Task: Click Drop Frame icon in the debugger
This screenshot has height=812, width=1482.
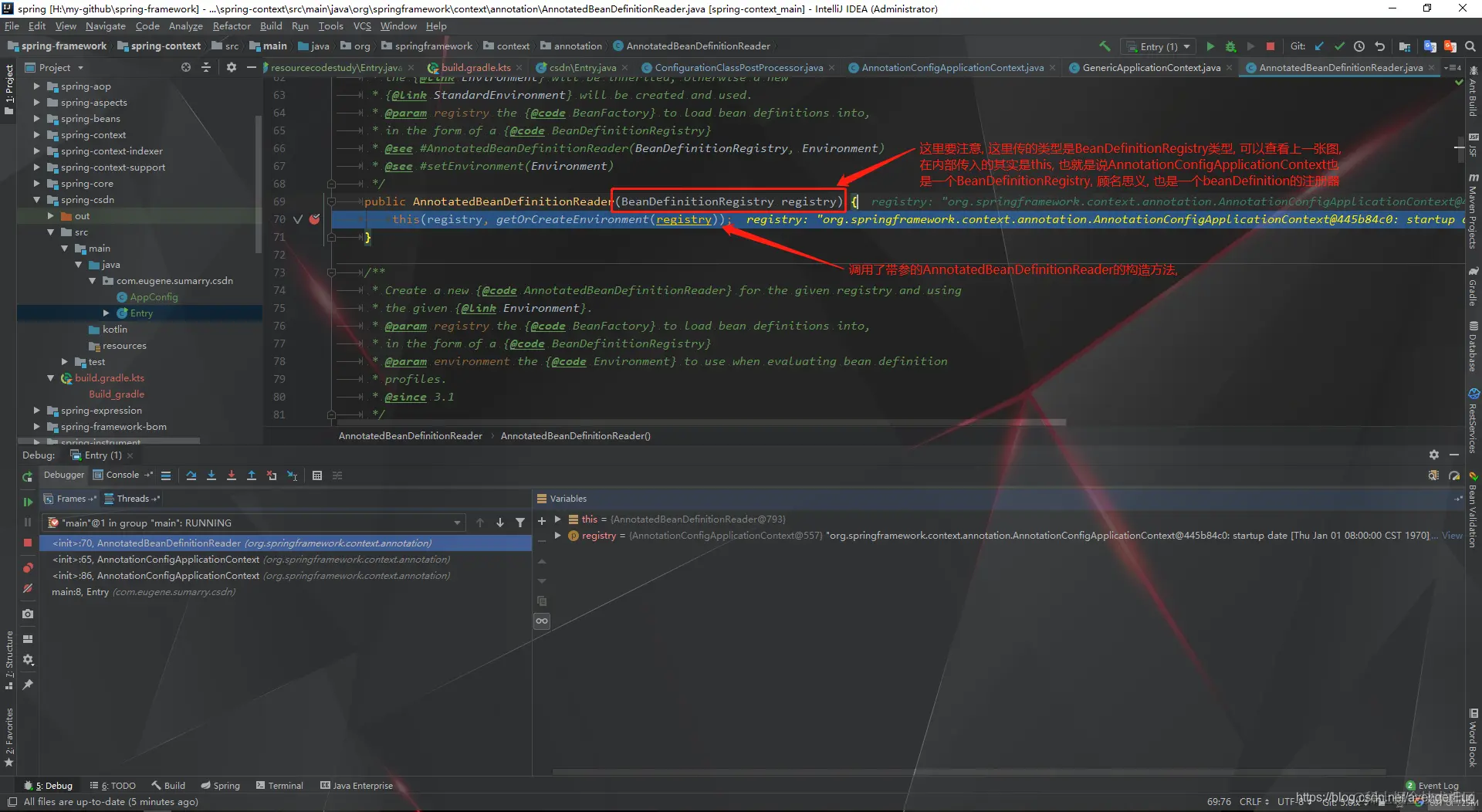Action: 272,475
